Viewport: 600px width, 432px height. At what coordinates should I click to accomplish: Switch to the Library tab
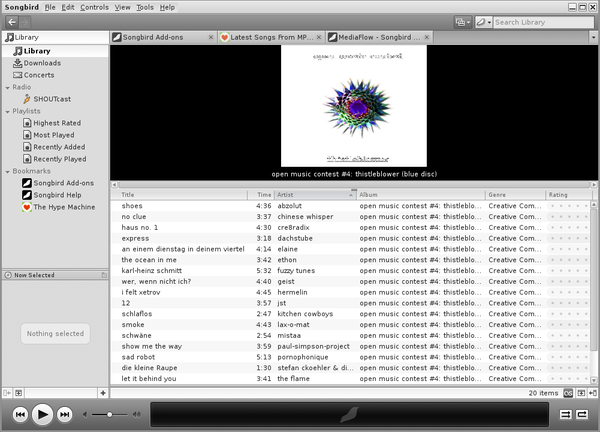55,37
